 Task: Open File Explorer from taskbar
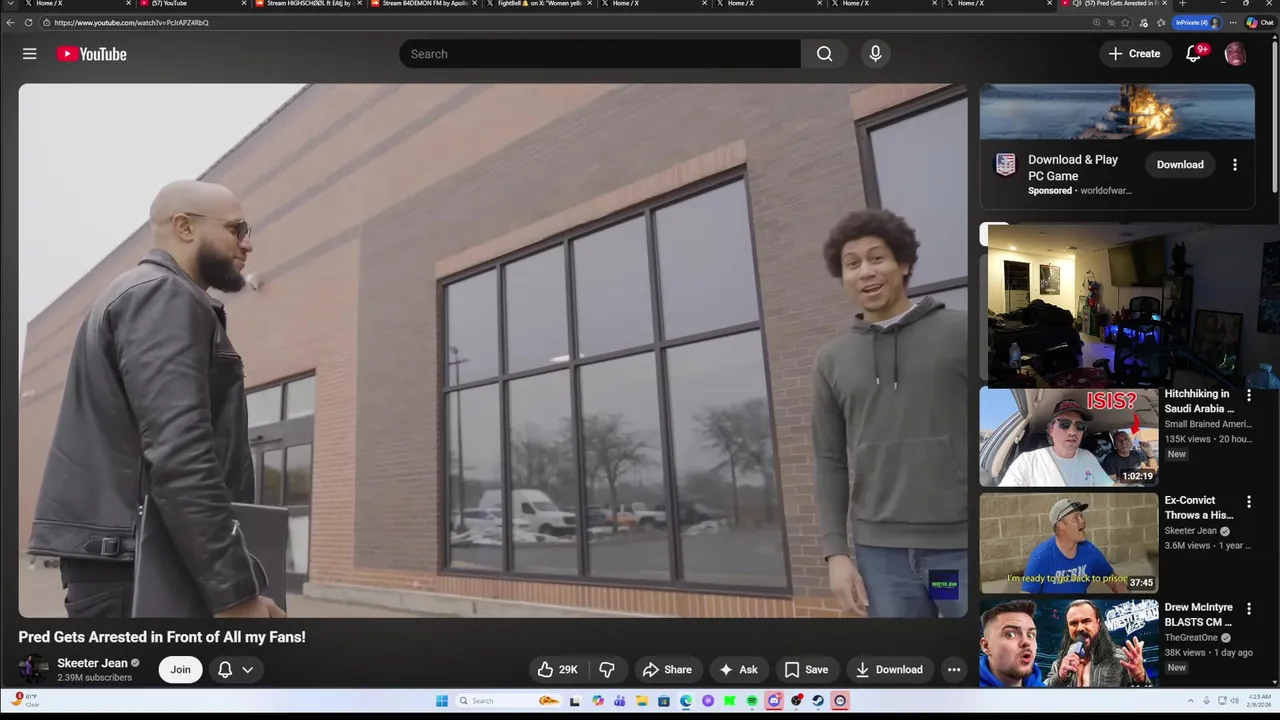point(642,701)
